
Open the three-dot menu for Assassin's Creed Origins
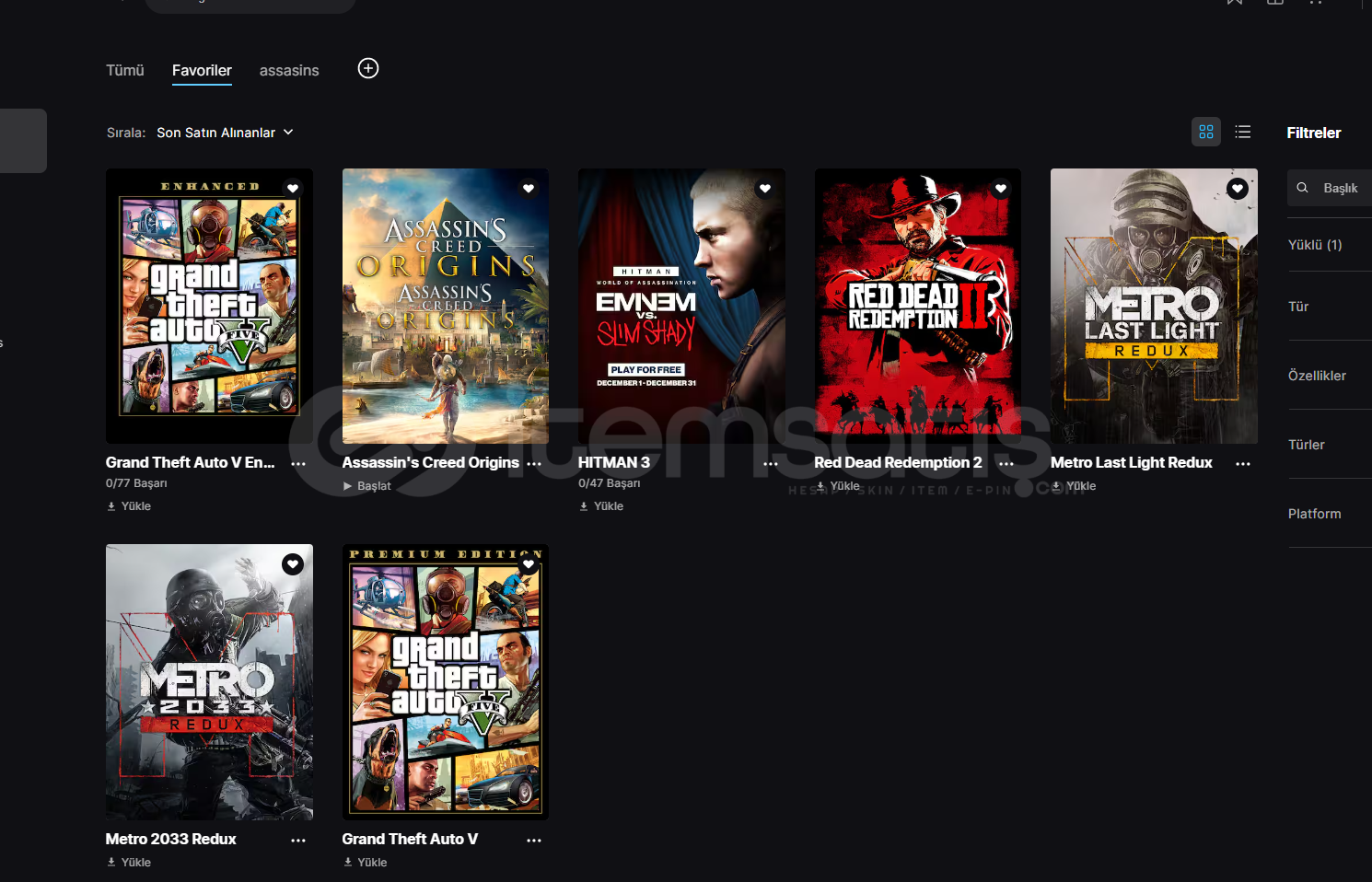coord(534,464)
